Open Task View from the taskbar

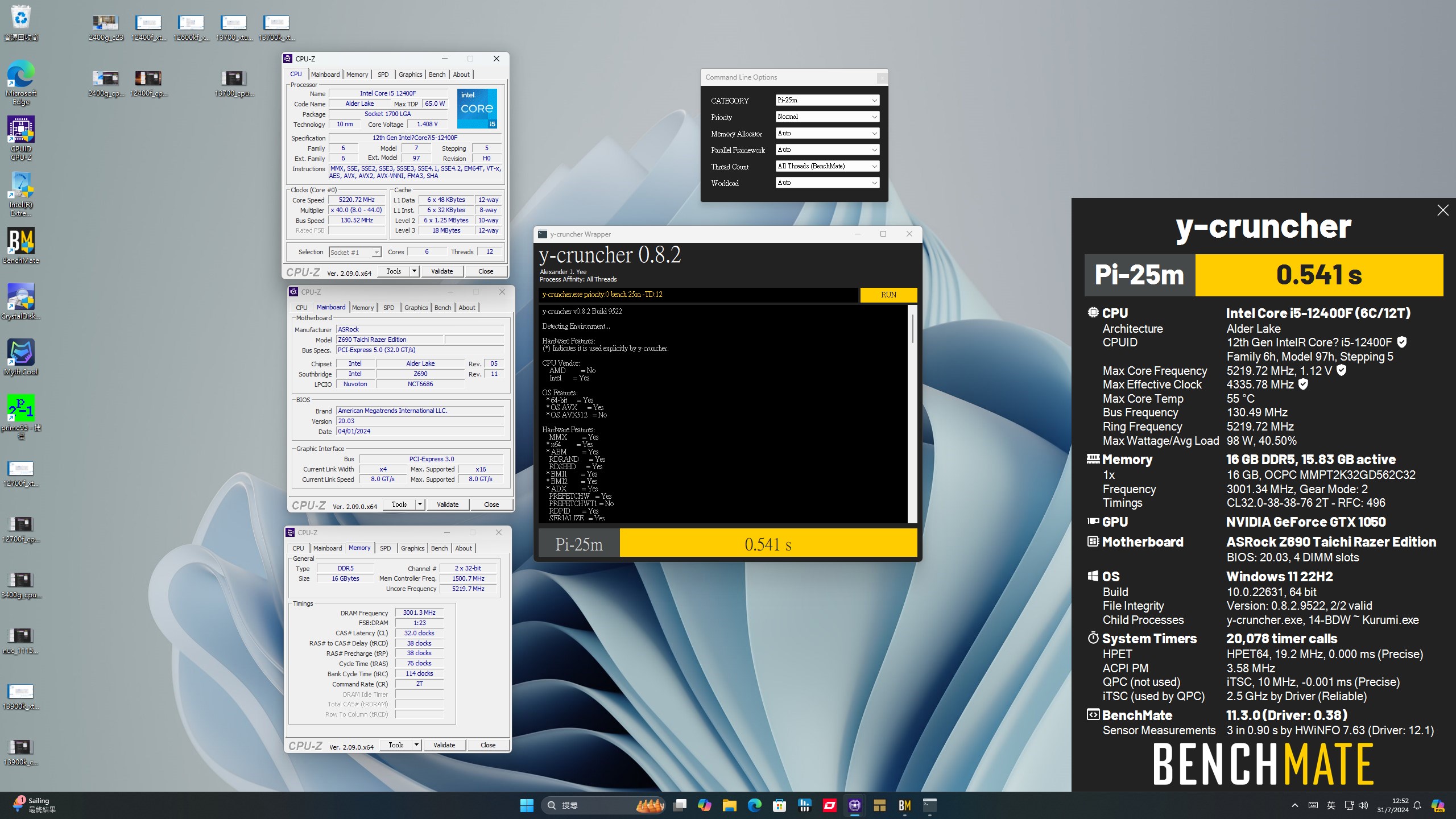click(x=680, y=805)
